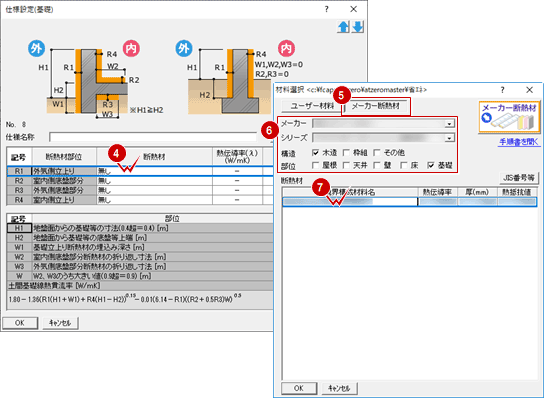Switch to the ユーザー材料 tab
This screenshot has width=544, height=398.
(311, 106)
